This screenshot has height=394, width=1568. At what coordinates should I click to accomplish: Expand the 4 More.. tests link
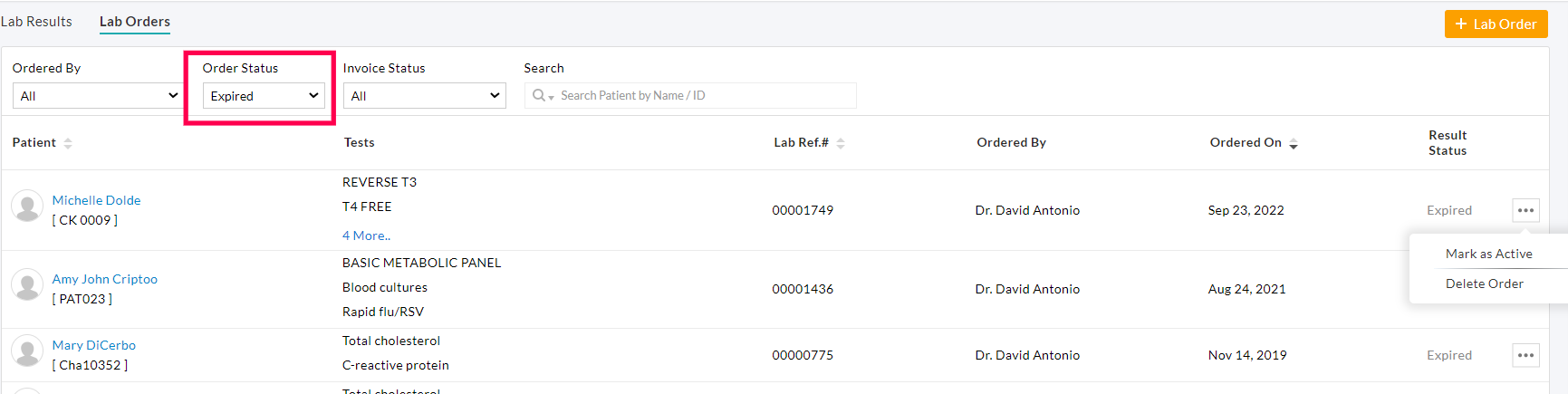(366, 235)
